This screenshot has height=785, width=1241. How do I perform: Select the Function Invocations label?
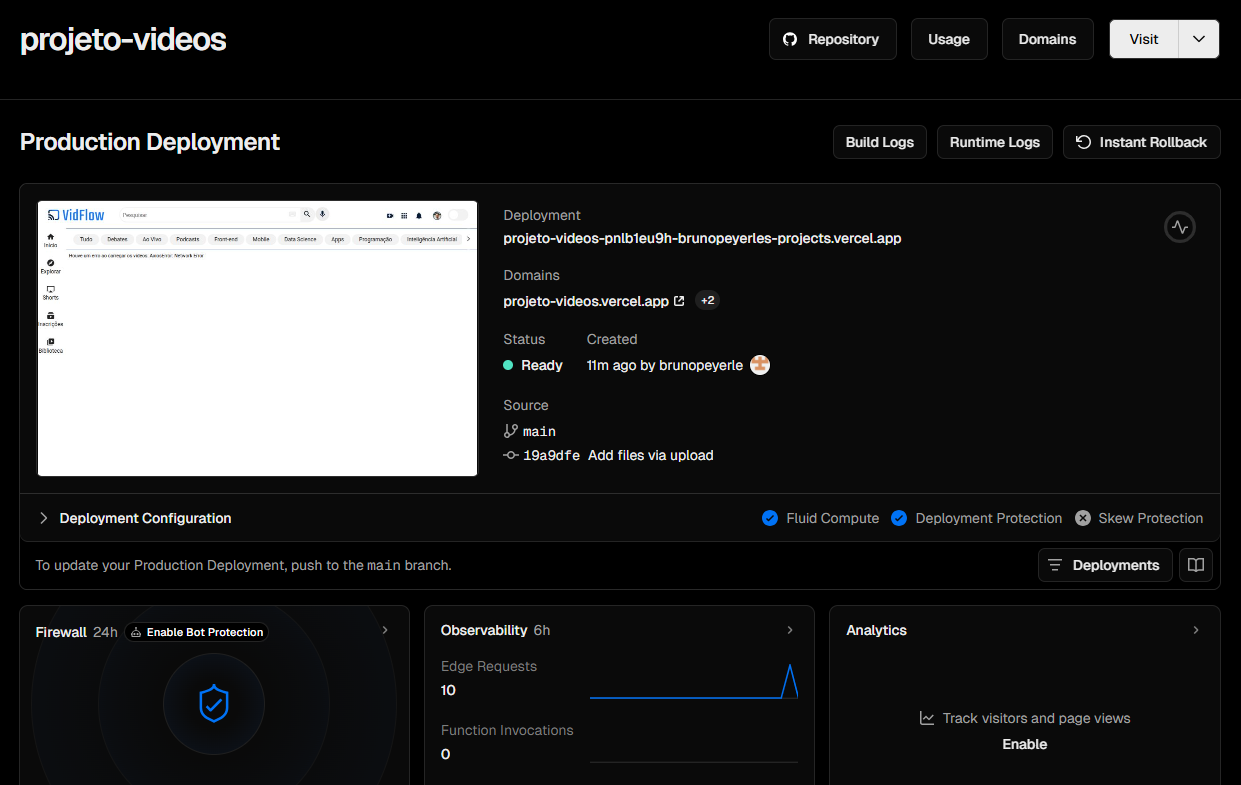pos(507,730)
